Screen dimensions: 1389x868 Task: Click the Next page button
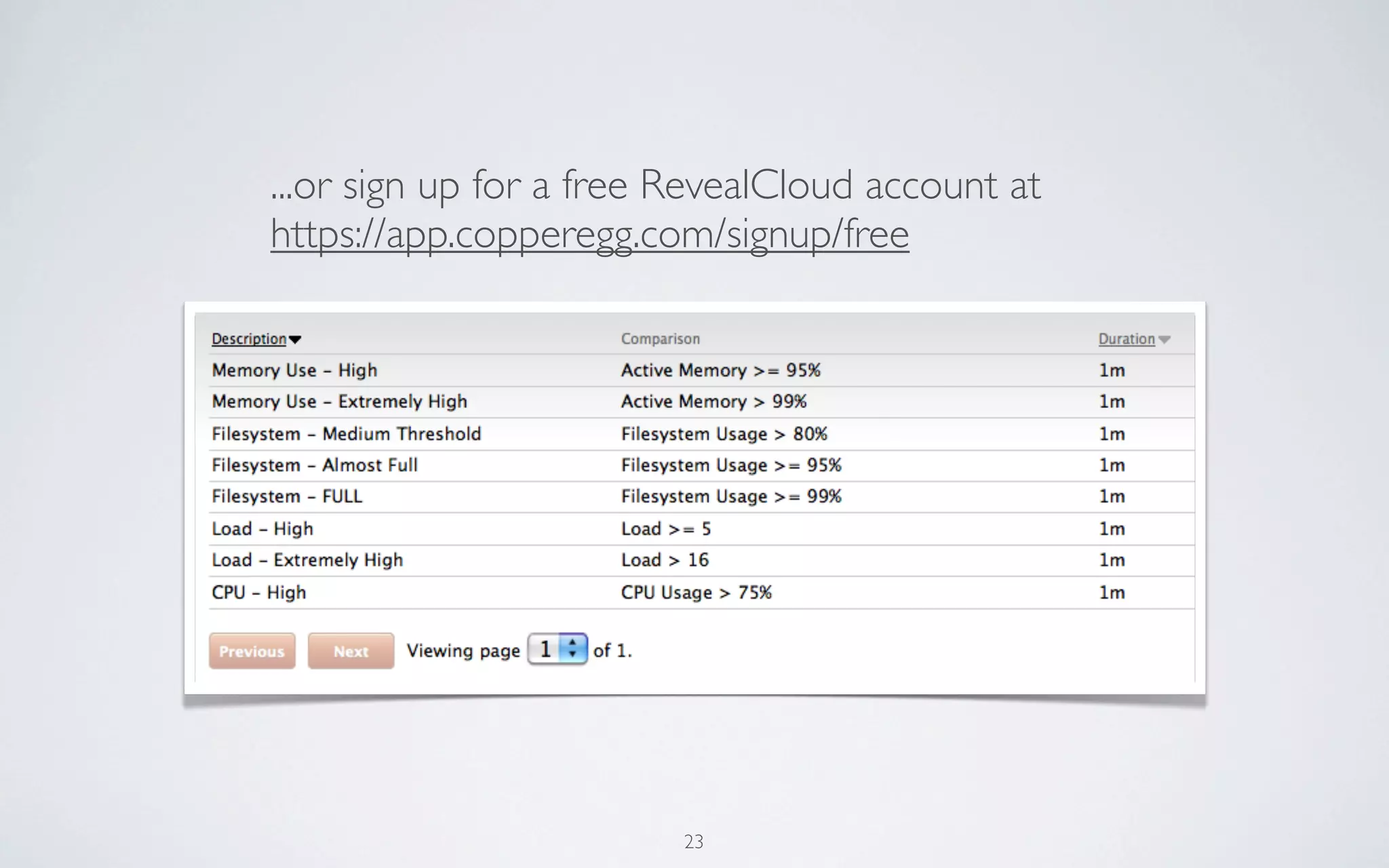pyautogui.click(x=351, y=651)
